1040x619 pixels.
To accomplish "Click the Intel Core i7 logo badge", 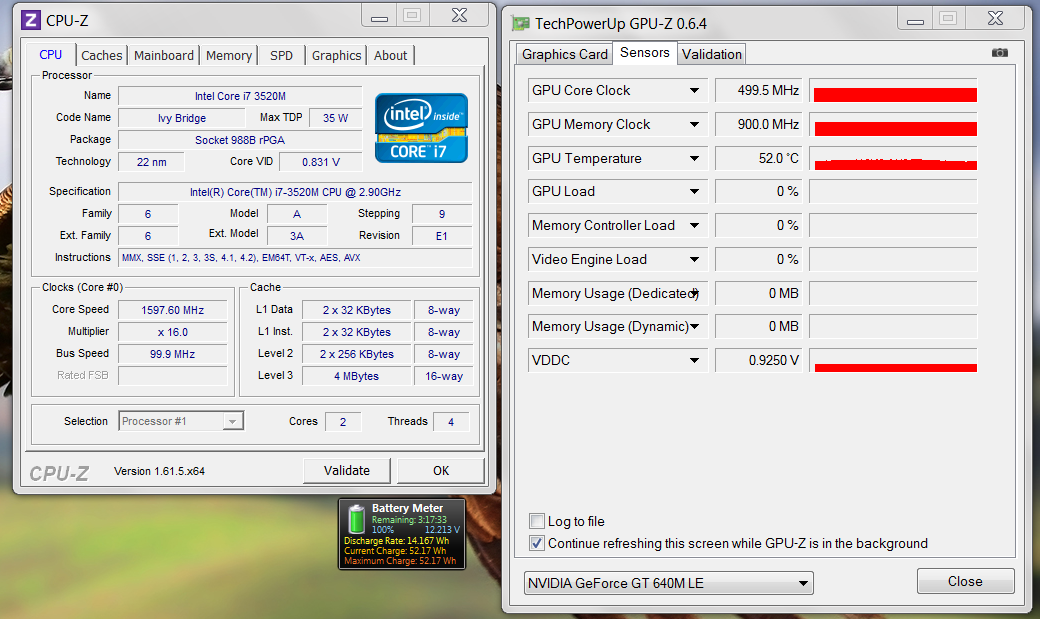I will tap(421, 128).
